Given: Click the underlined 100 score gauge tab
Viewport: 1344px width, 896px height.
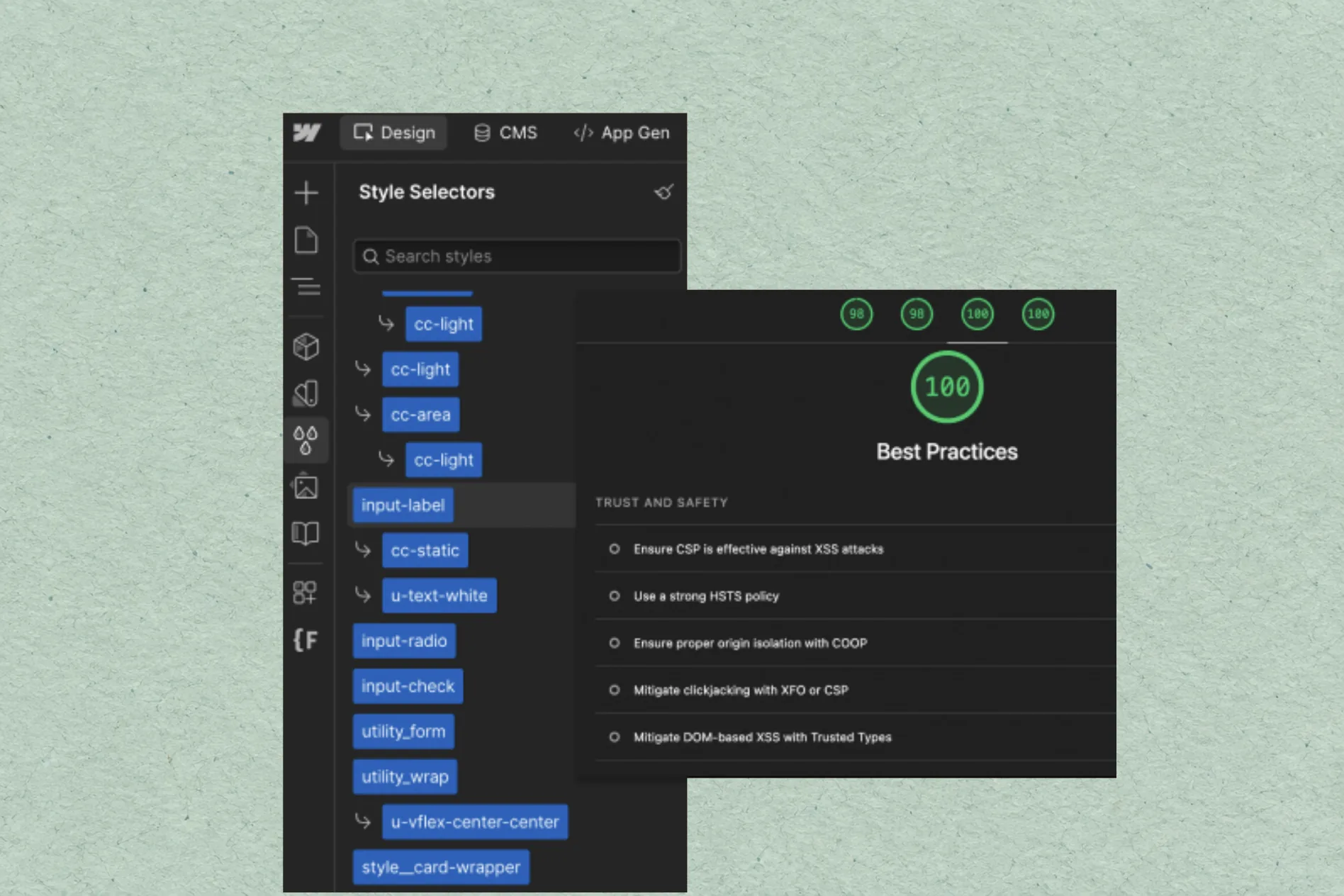Looking at the screenshot, I should pyautogui.click(x=978, y=314).
